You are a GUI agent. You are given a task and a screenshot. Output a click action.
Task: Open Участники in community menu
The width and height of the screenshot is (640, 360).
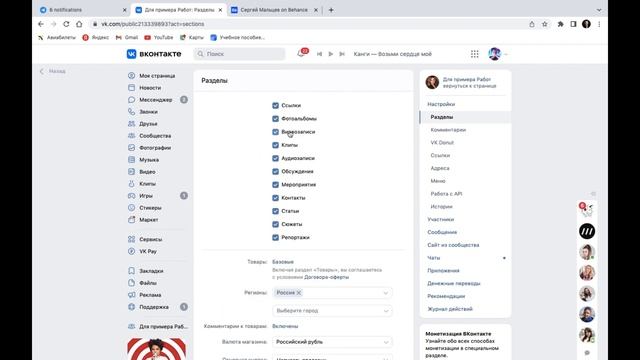[441, 220]
